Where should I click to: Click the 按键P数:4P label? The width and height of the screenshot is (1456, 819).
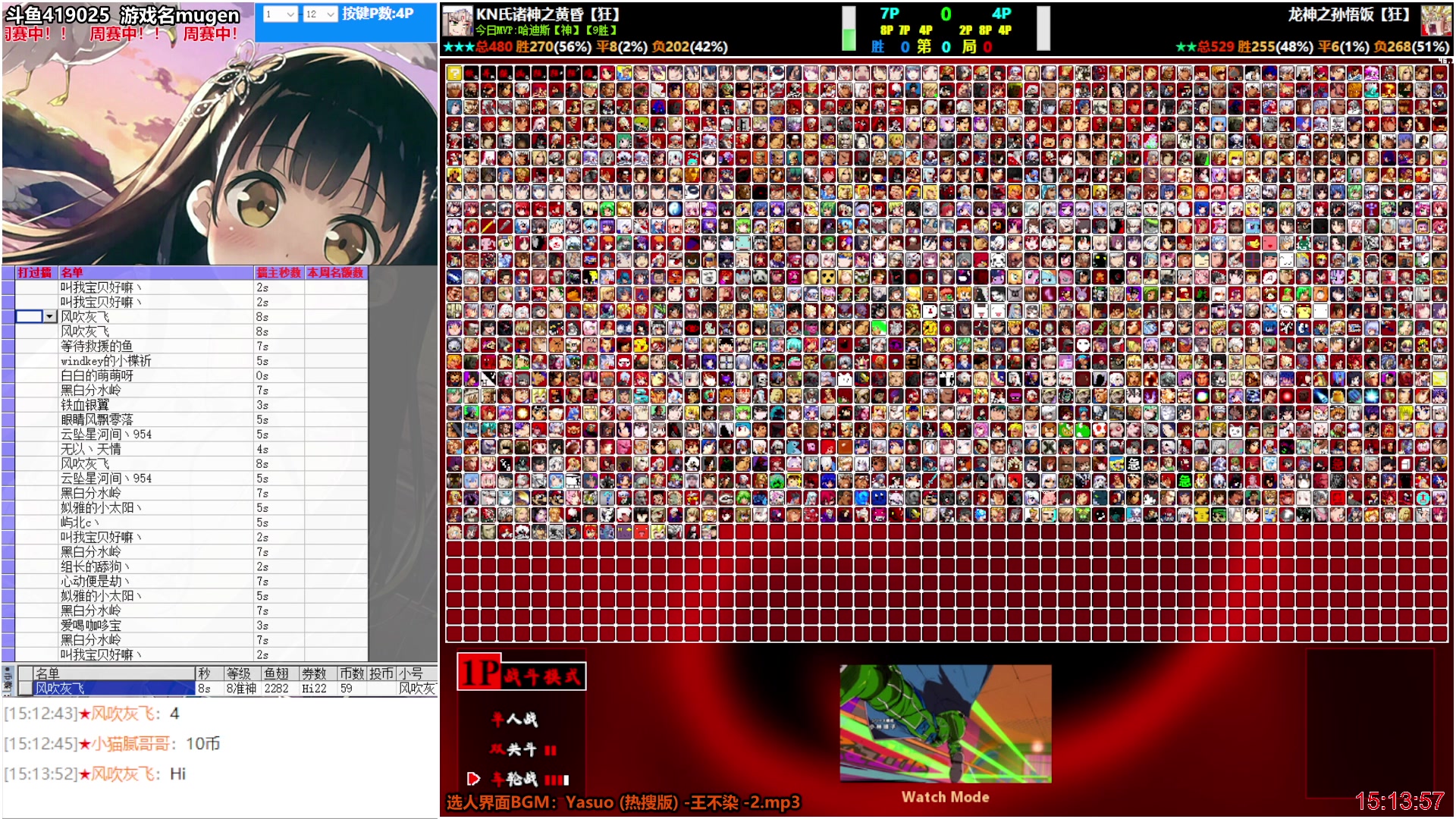pos(378,14)
